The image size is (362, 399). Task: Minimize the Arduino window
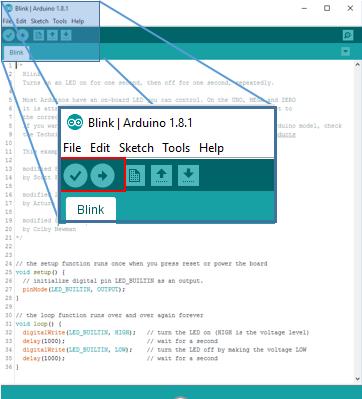(x=304, y=8)
